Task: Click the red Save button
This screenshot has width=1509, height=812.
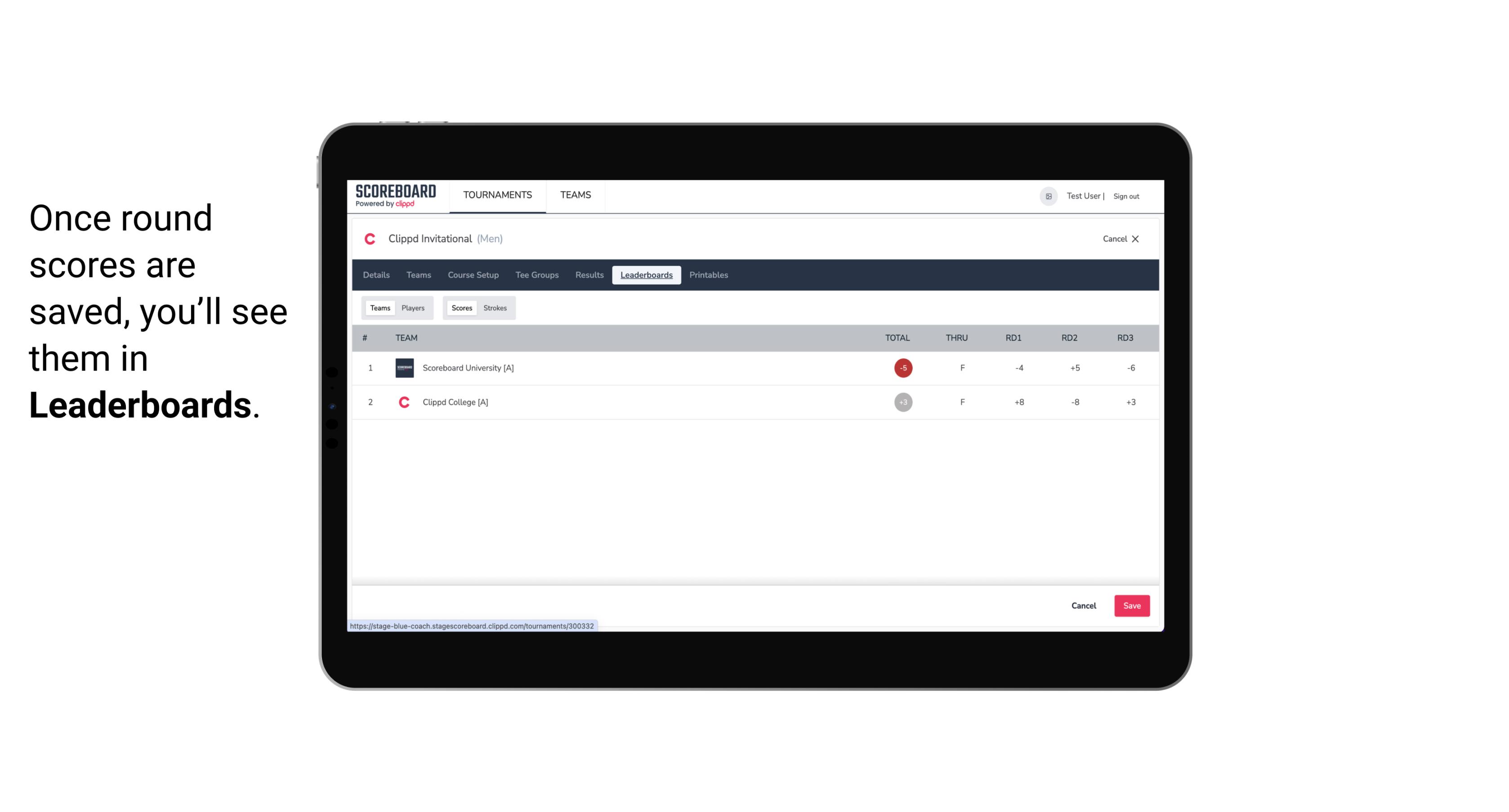Action: [x=1130, y=605]
